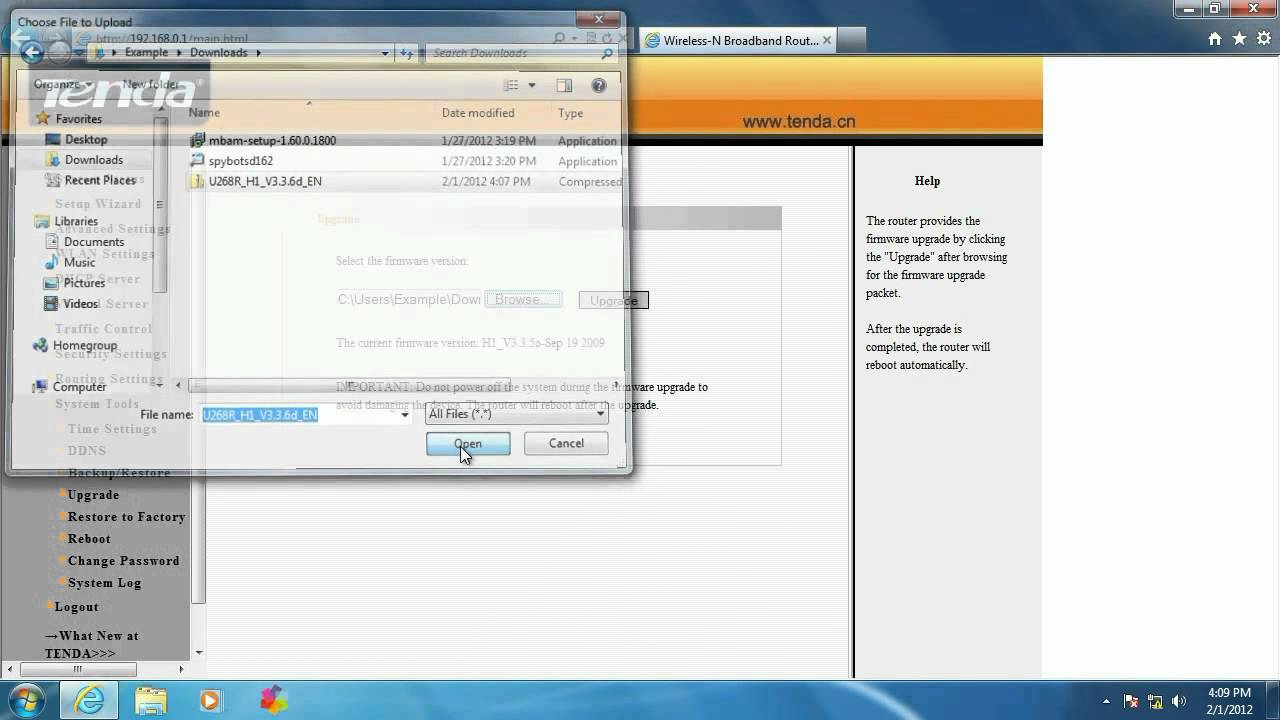Click Downloads in the breadcrumb path

218,53
